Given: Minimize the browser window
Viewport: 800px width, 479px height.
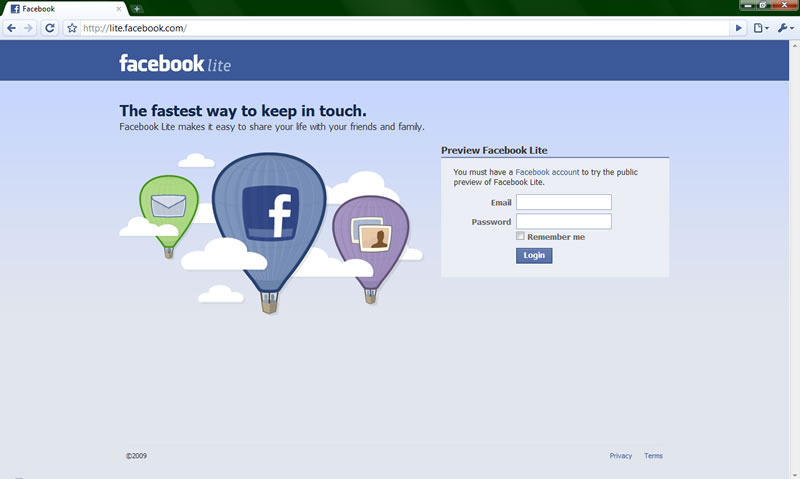Looking at the screenshot, I should pos(747,5).
